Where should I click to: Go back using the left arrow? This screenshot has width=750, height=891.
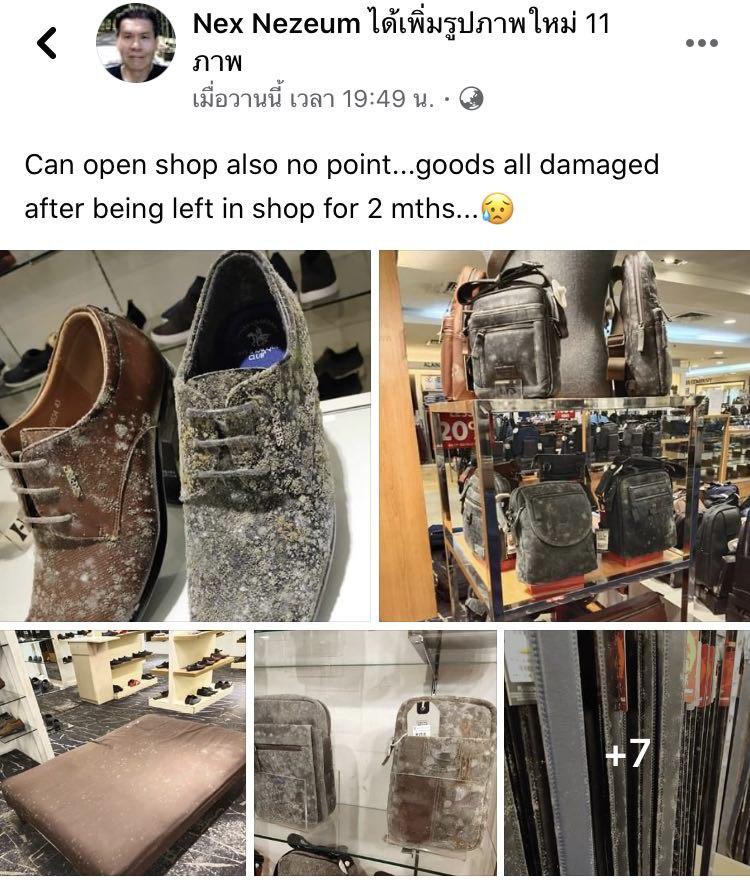tap(47, 43)
